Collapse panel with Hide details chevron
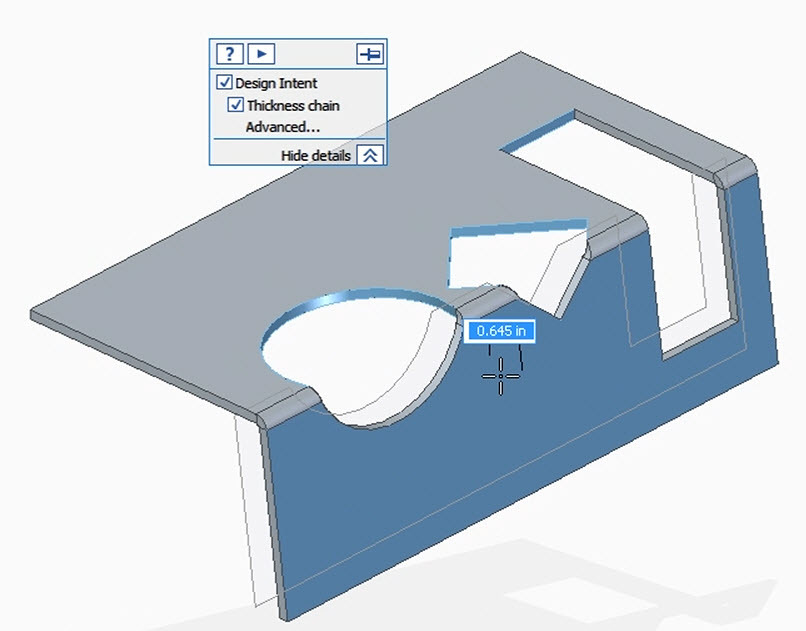This screenshot has width=806, height=631. click(x=370, y=155)
